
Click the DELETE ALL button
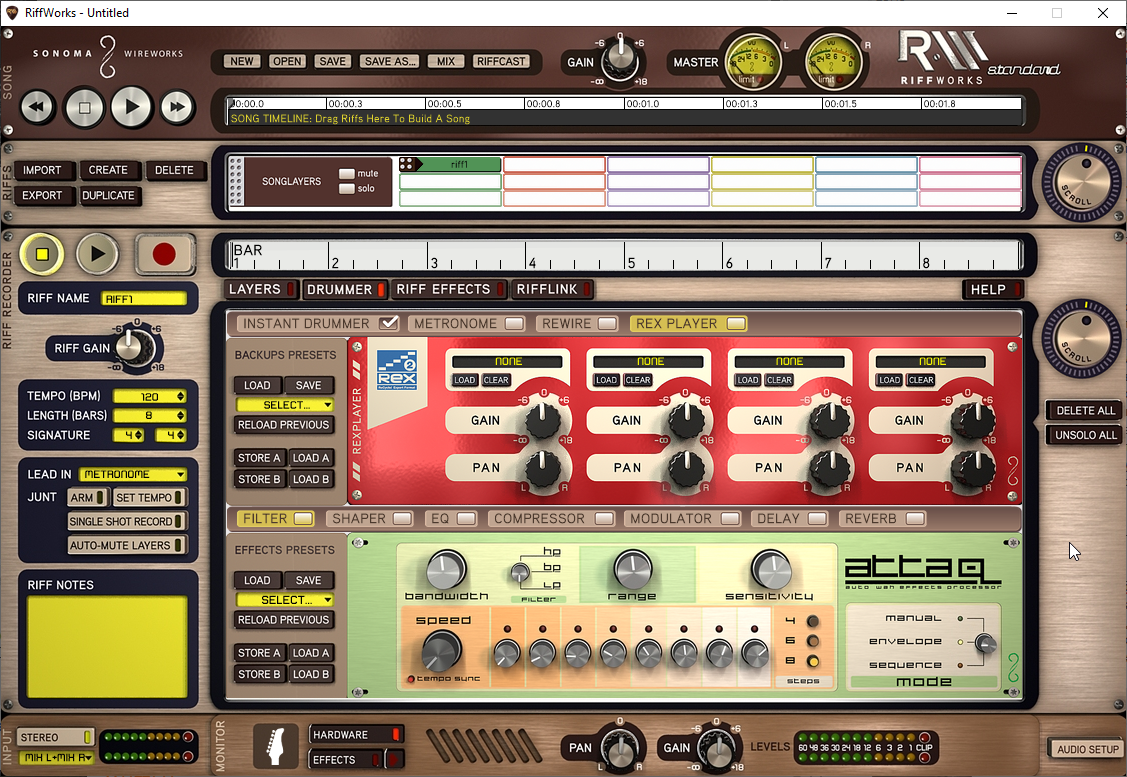(1085, 410)
